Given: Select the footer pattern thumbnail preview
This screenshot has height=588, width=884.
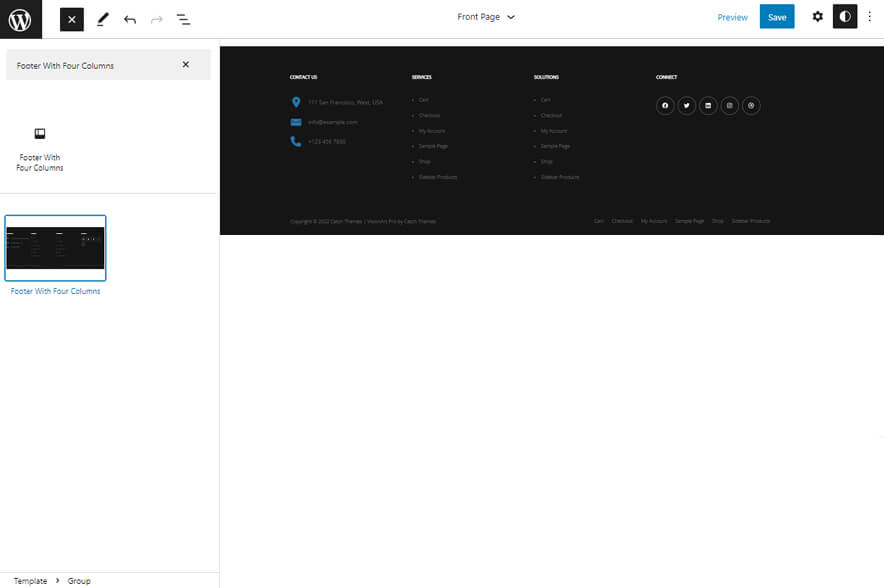Looking at the screenshot, I should click(56, 247).
